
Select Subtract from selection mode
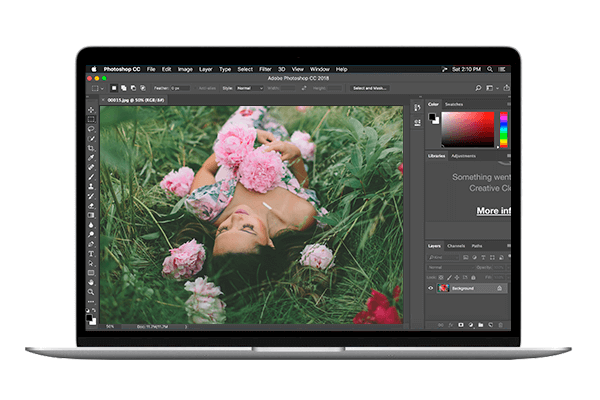point(133,88)
